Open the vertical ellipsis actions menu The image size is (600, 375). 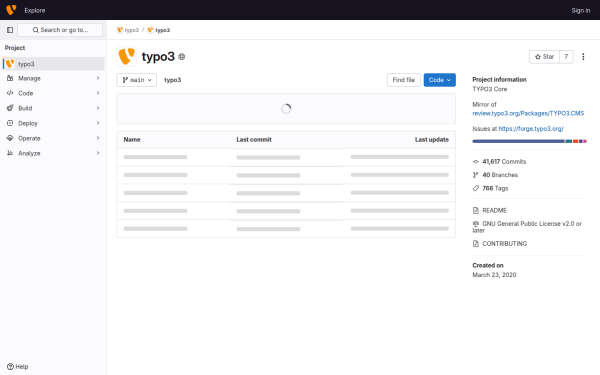pos(583,57)
